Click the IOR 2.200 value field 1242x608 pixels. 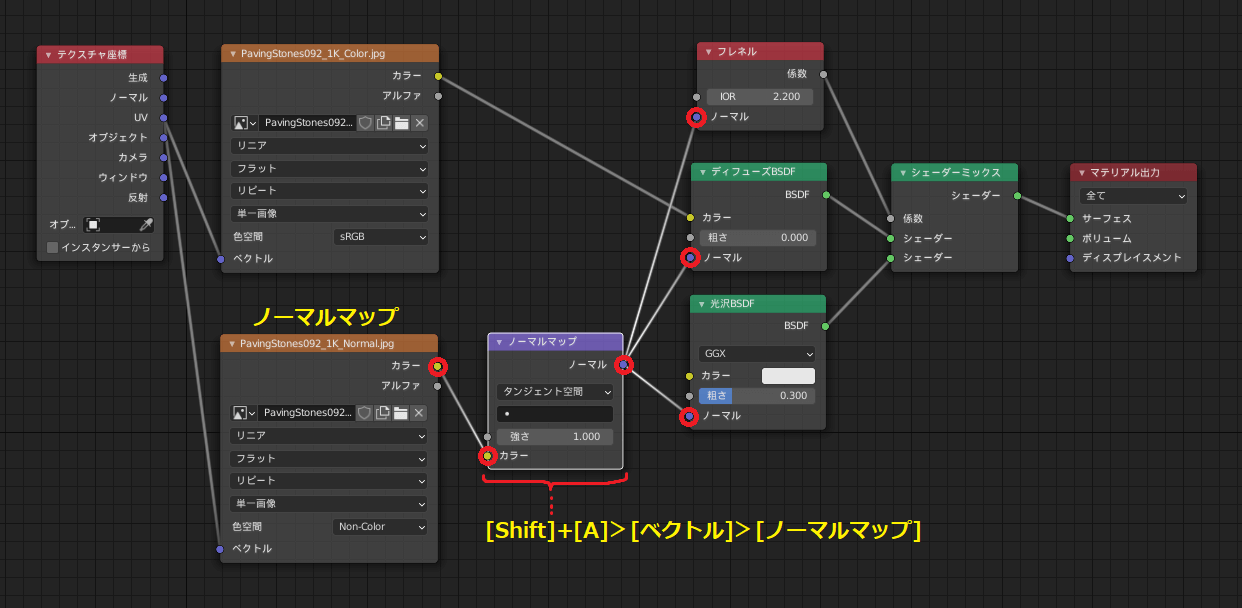click(760, 97)
